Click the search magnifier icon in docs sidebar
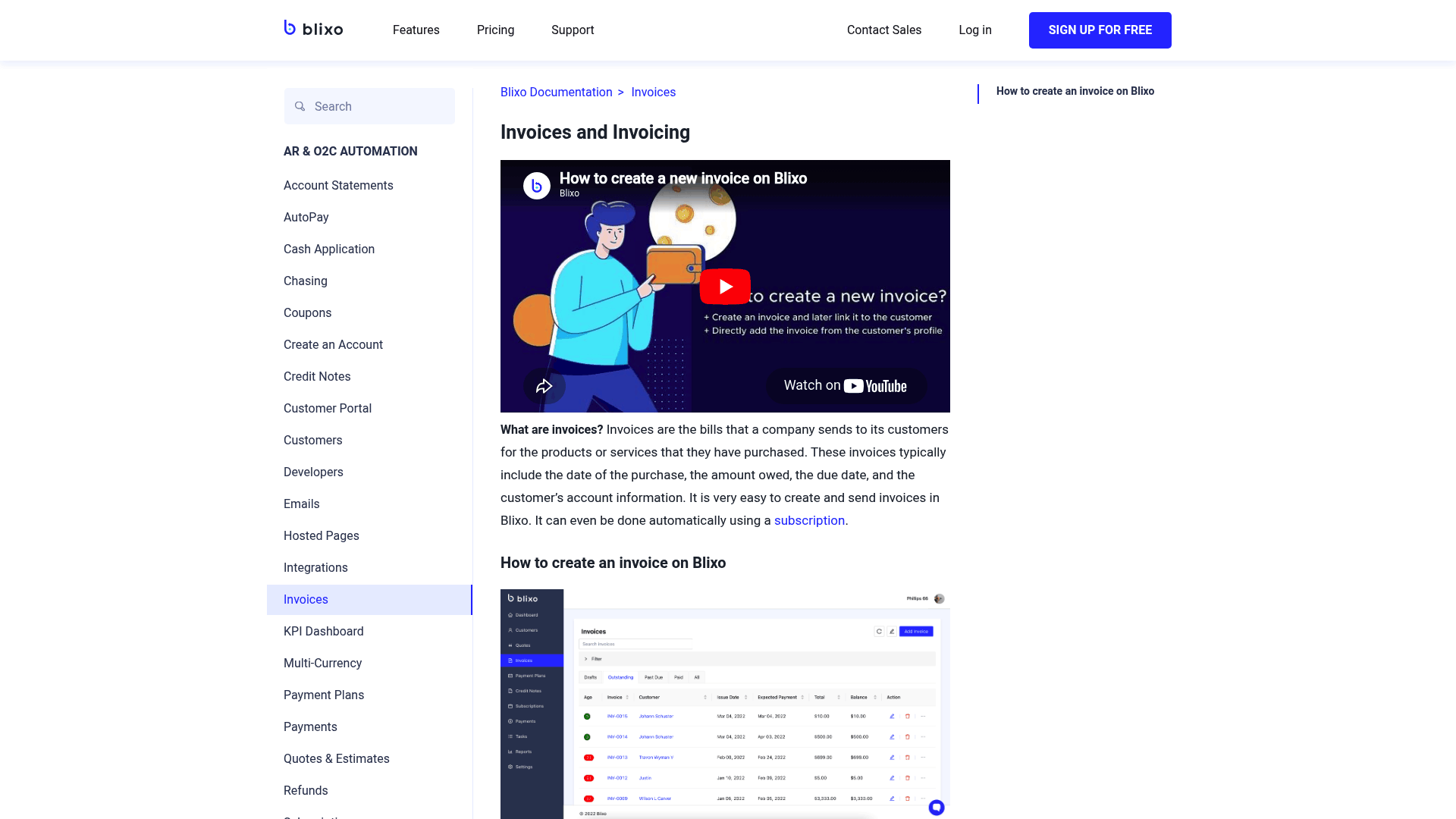 pos(300,106)
